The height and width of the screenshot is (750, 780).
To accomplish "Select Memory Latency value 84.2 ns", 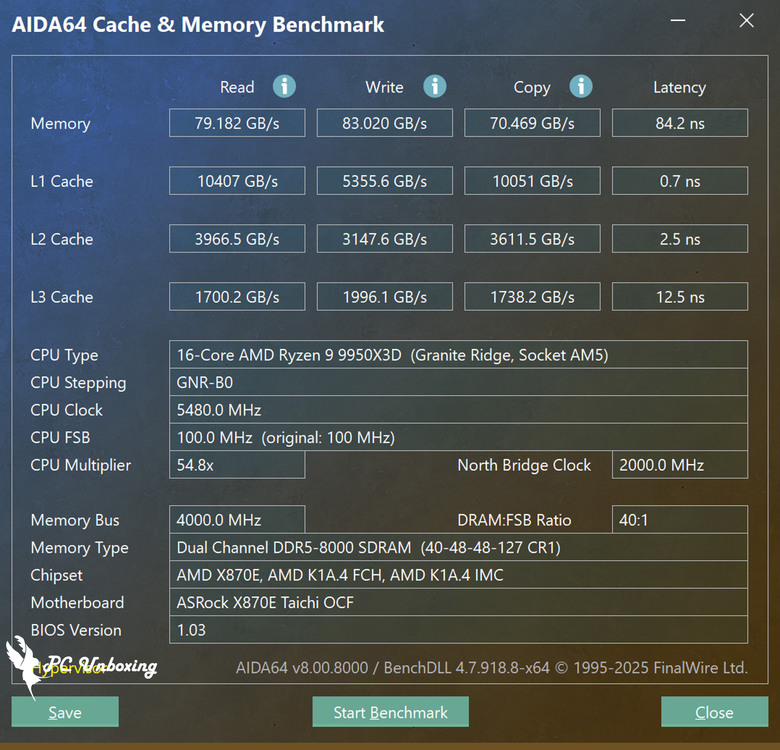I will click(x=680, y=123).
